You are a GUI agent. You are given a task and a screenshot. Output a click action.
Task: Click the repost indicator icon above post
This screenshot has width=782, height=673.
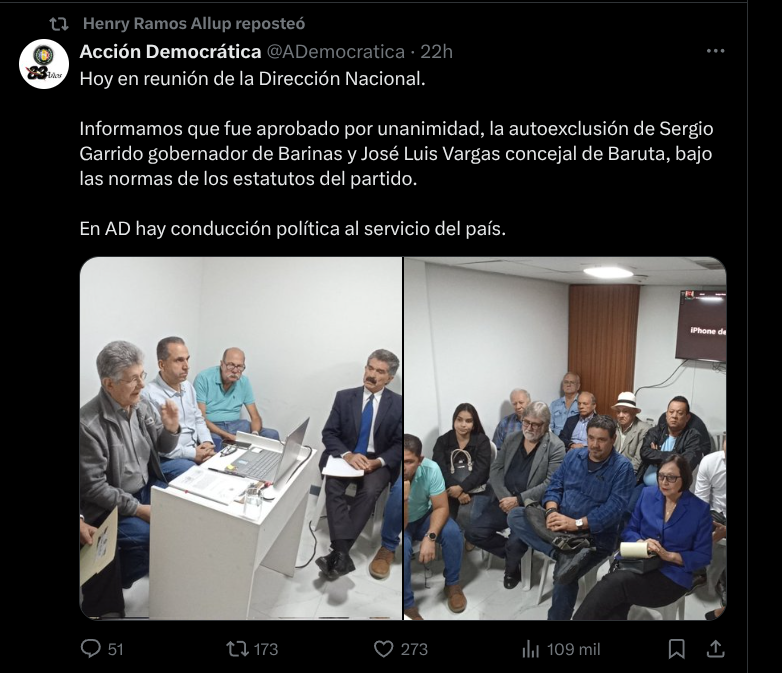[x=59, y=24]
